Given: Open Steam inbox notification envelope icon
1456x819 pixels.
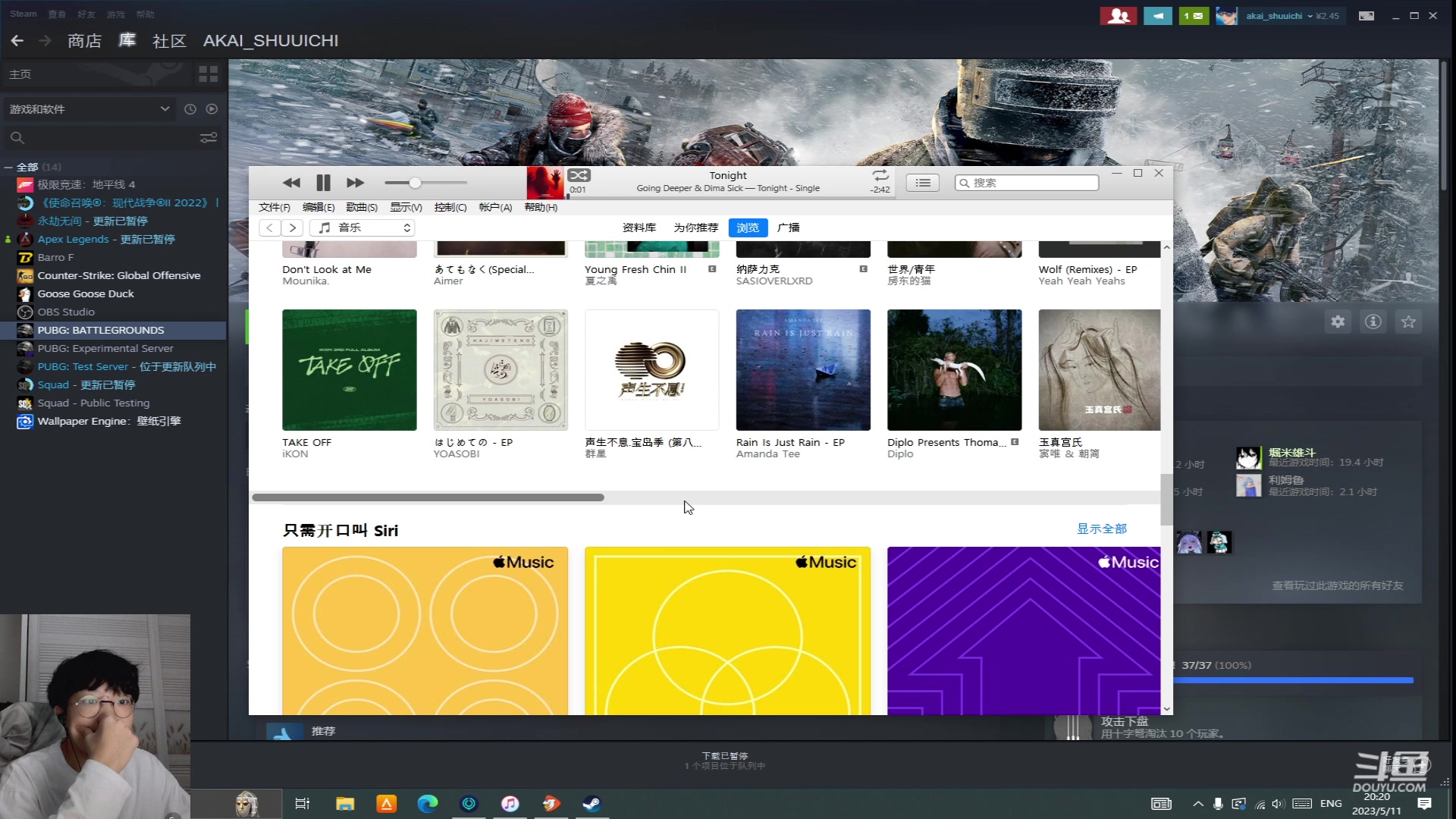Looking at the screenshot, I should click(x=1194, y=15).
